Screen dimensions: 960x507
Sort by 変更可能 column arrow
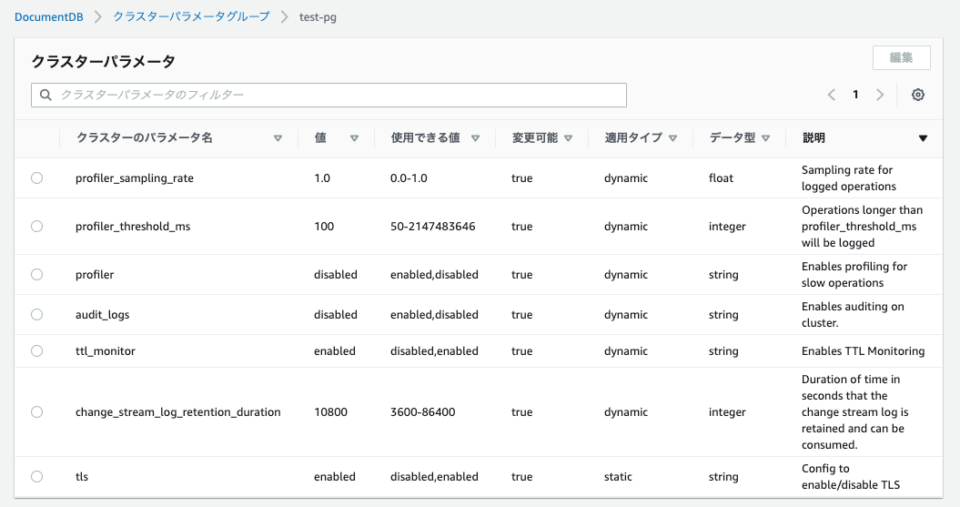[568, 138]
